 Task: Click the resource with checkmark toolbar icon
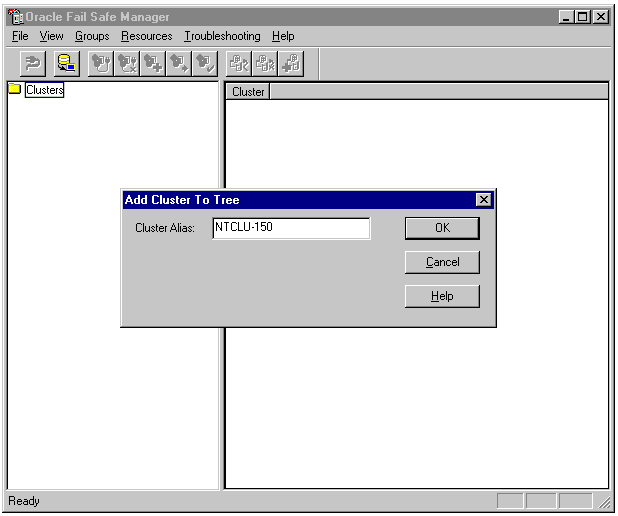coord(239,63)
